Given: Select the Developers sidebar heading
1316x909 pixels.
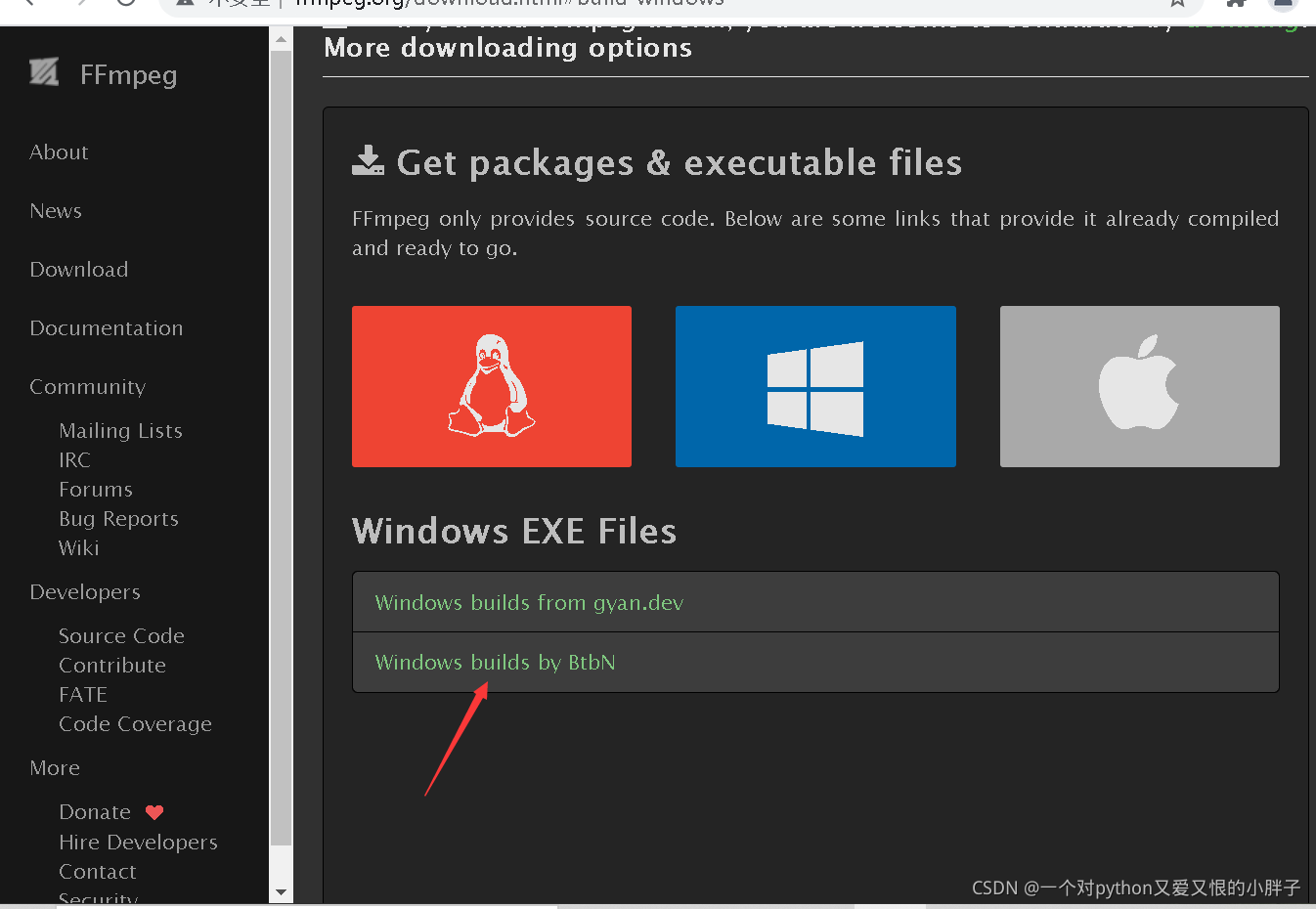Looking at the screenshot, I should click(85, 592).
